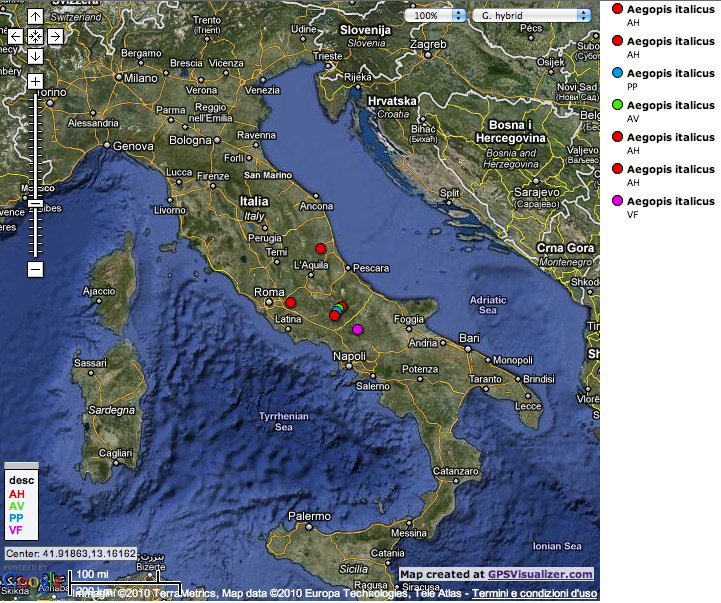The width and height of the screenshot is (721, 603).
Task: Click the 'Bari' city label
Action: [x=469, y=338]
